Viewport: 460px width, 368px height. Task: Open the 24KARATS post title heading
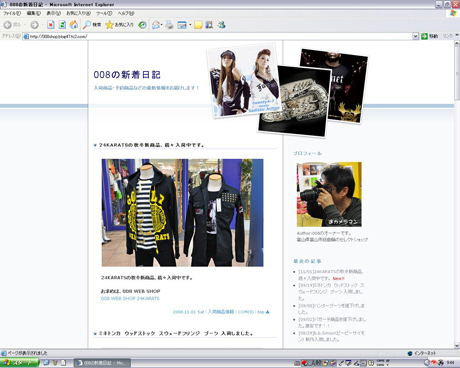[152, 145]
